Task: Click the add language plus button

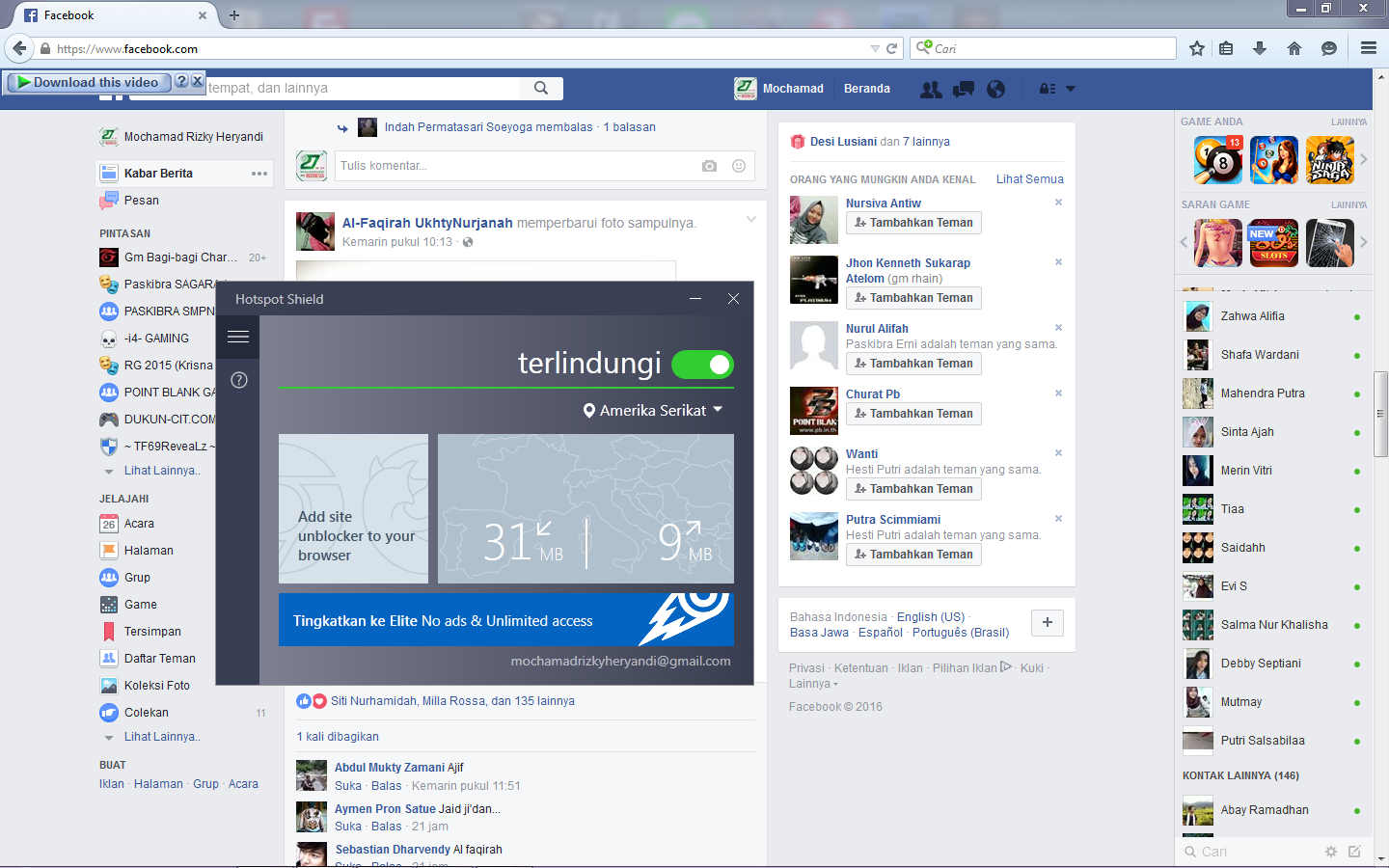Action: [1048, 623]
